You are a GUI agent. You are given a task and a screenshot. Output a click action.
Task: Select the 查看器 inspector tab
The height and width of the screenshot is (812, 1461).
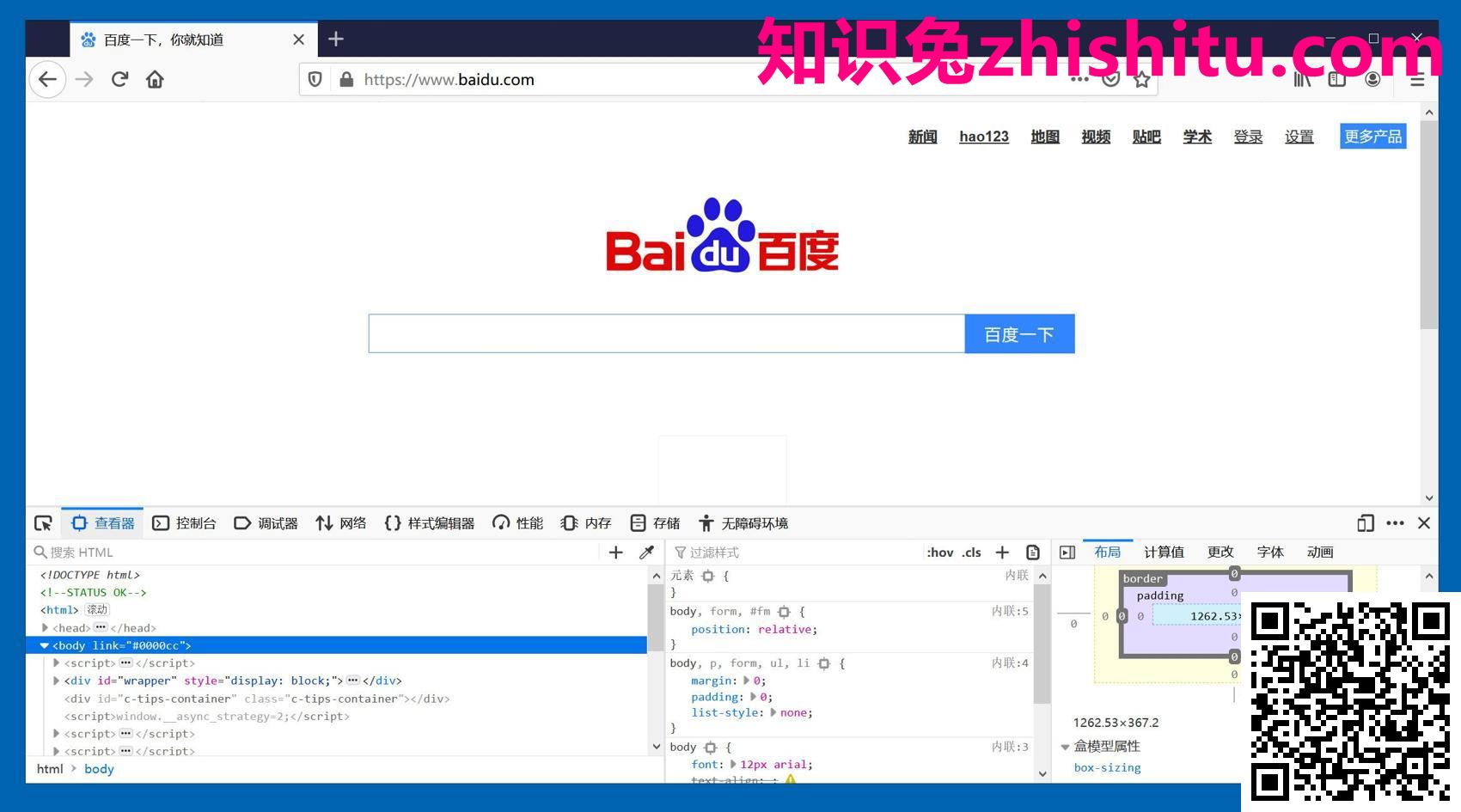pyautogui.click(x=104, y=523)
